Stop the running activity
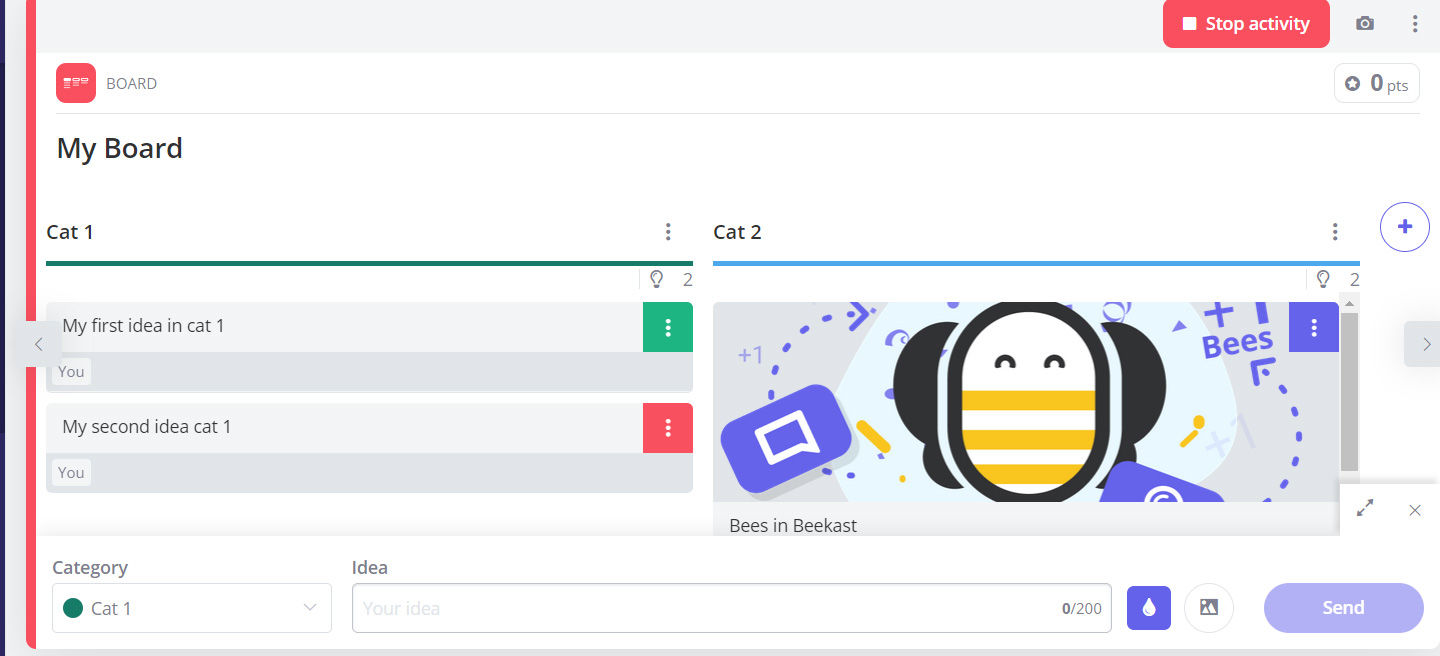Screen dimensions: 1440x656 point(1246,24)
